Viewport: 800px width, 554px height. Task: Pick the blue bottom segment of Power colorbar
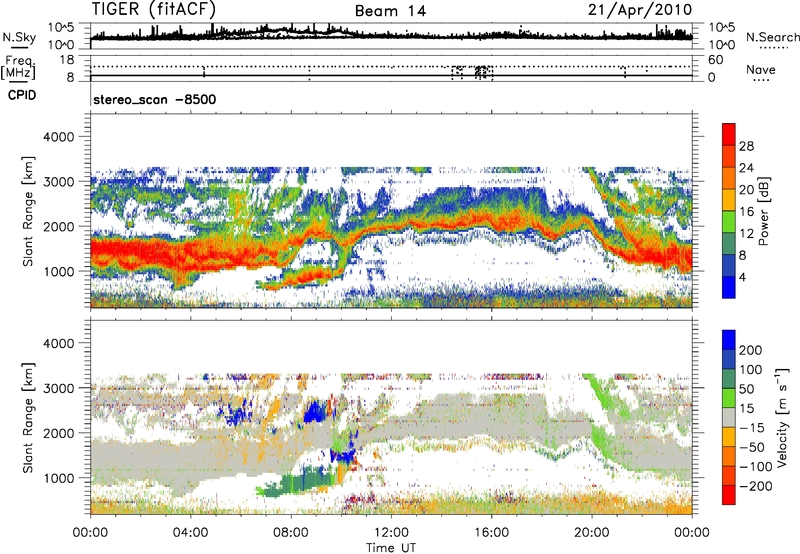coord(729,288)
